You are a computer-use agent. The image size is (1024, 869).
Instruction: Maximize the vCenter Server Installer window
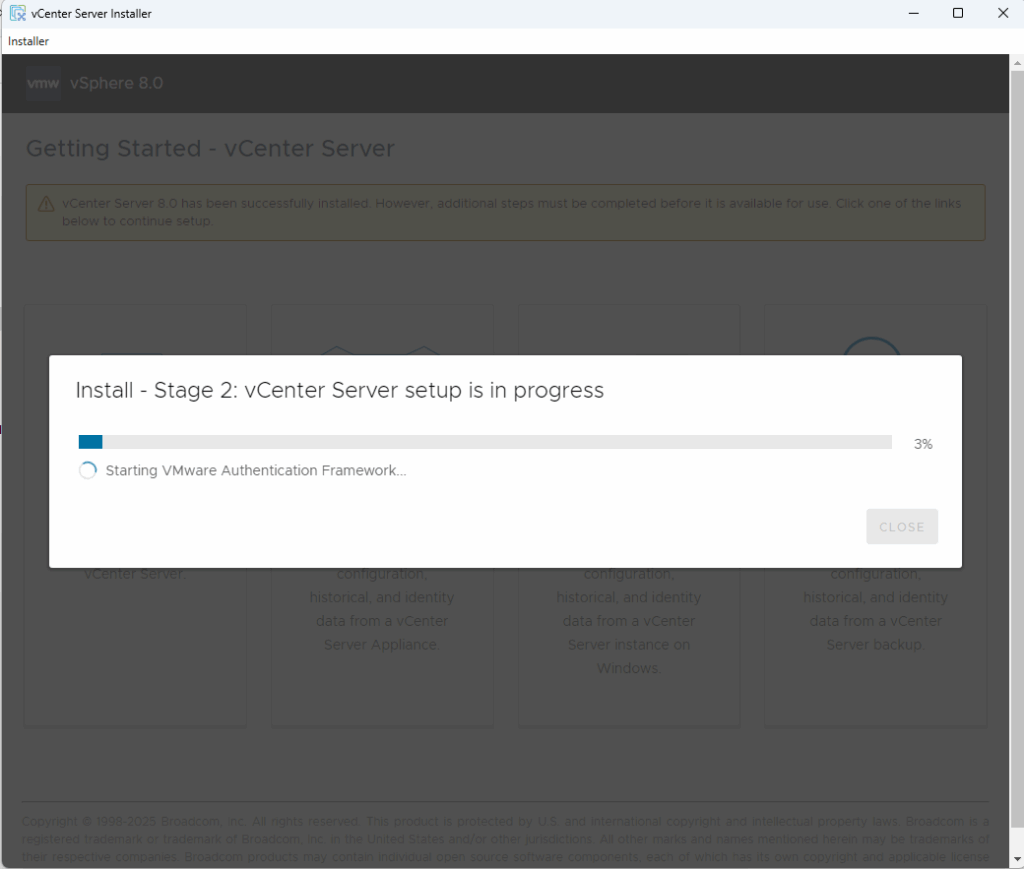point(958,13)
